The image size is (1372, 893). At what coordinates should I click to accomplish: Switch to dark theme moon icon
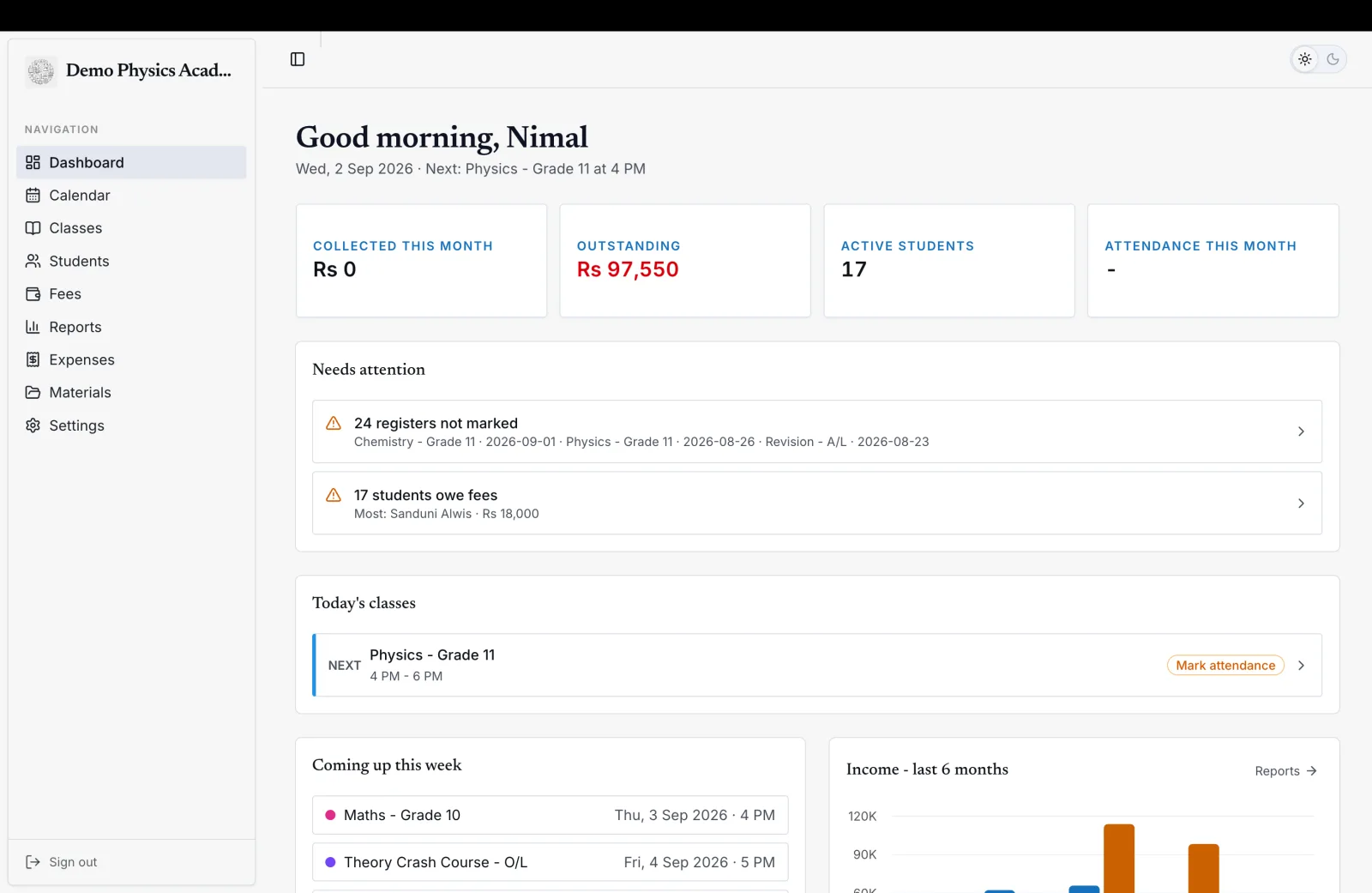click(1333, 59)
